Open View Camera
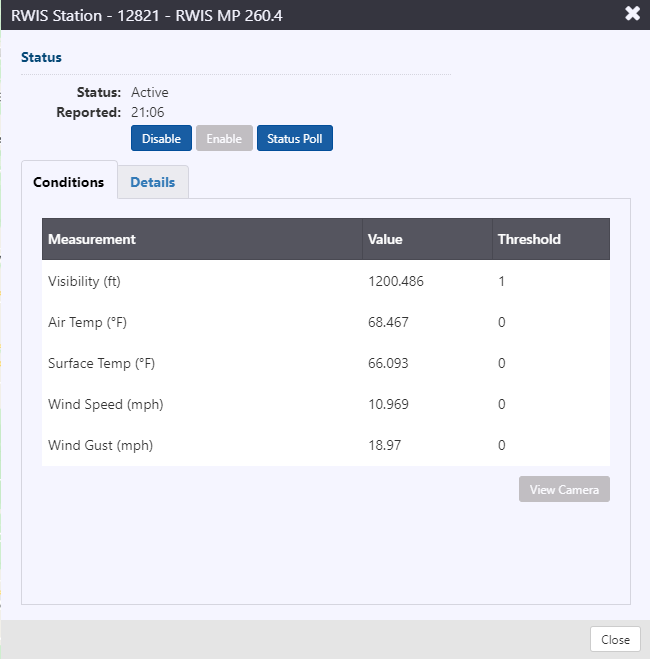Screen dimensions: 650x659 tap(564, 489)
